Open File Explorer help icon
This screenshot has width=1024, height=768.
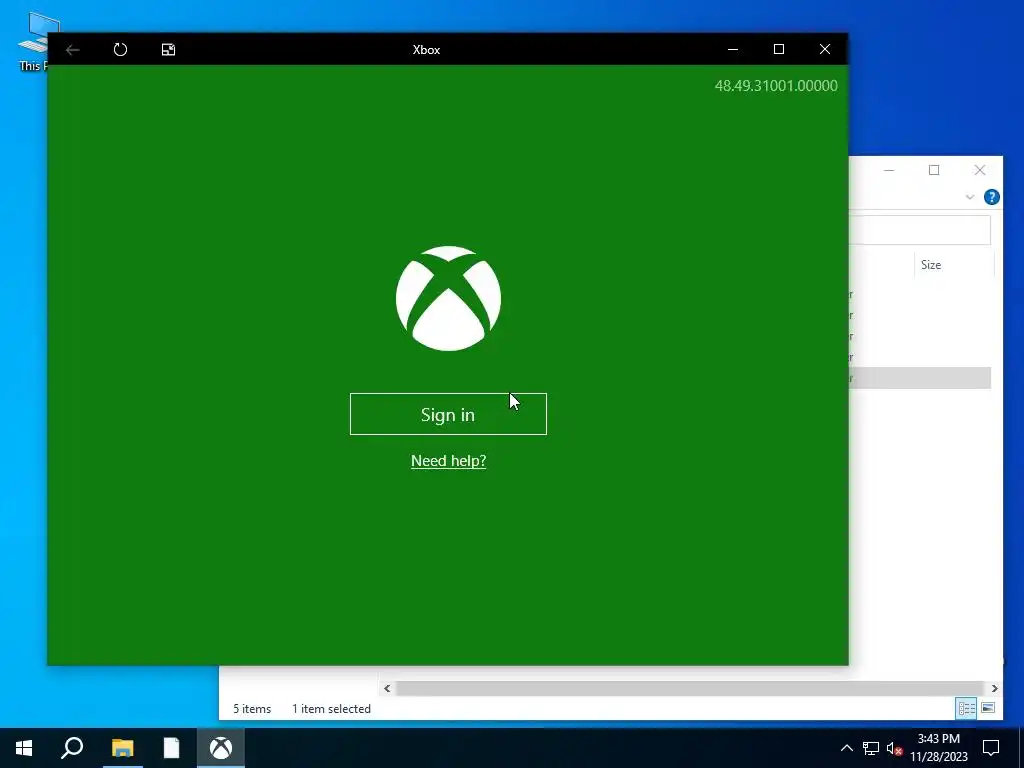[991, 197]
